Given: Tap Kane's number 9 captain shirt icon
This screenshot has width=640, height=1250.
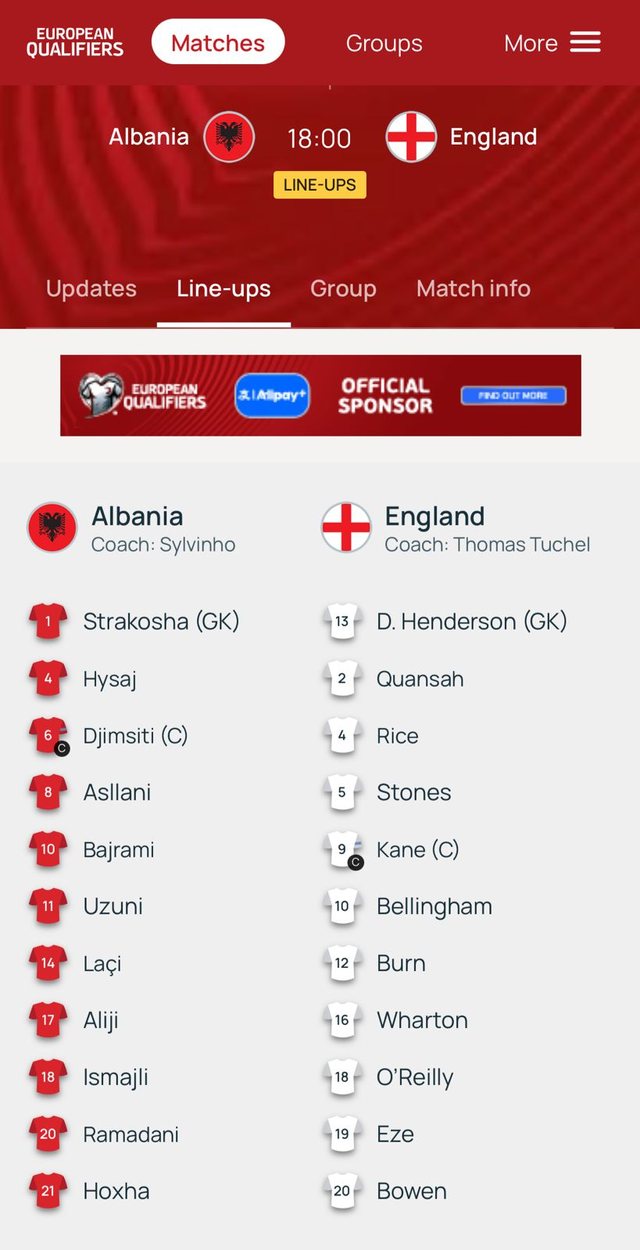Looking at the screenshot, I should tap(343, 850).
